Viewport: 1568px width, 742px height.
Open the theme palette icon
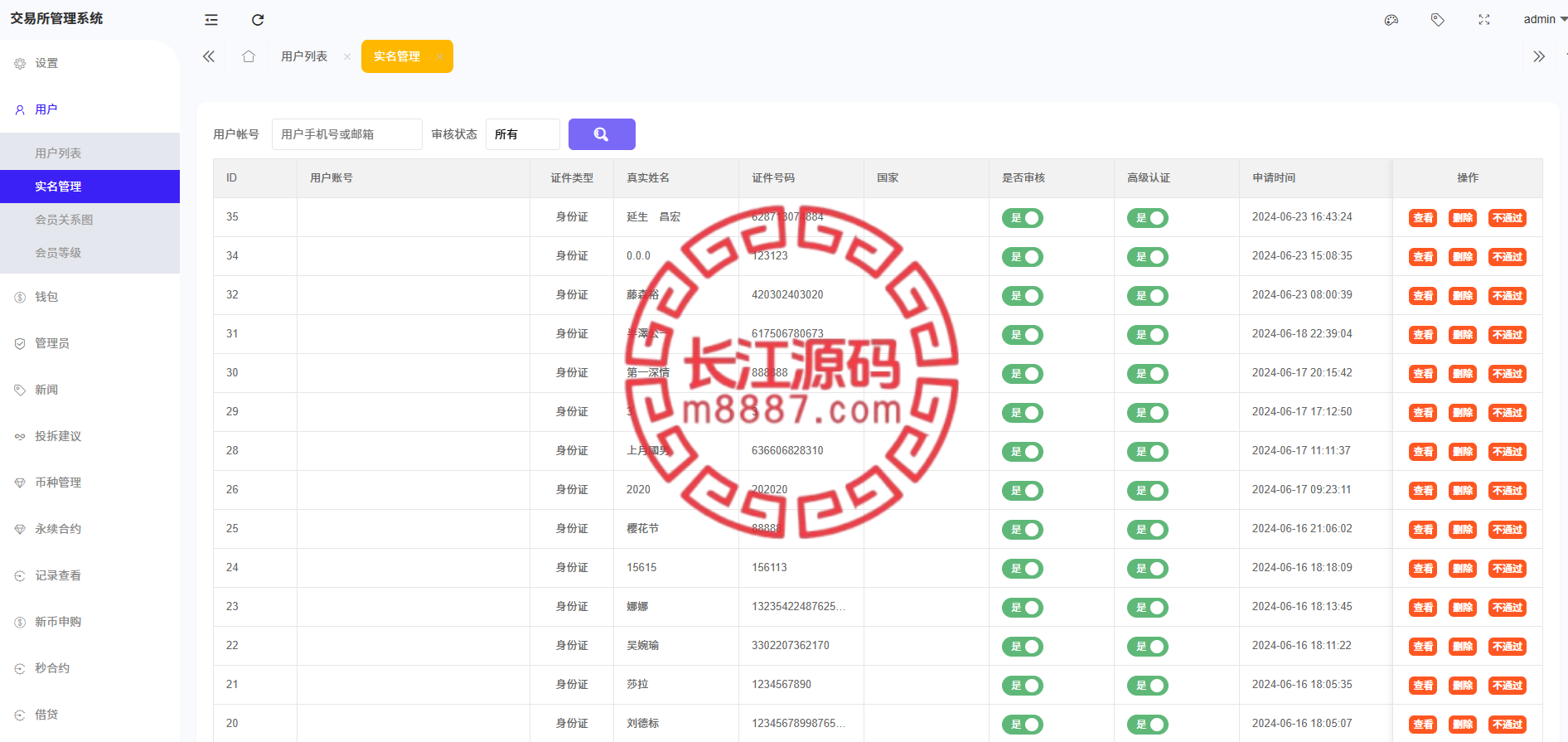(x=1391, y=20)
